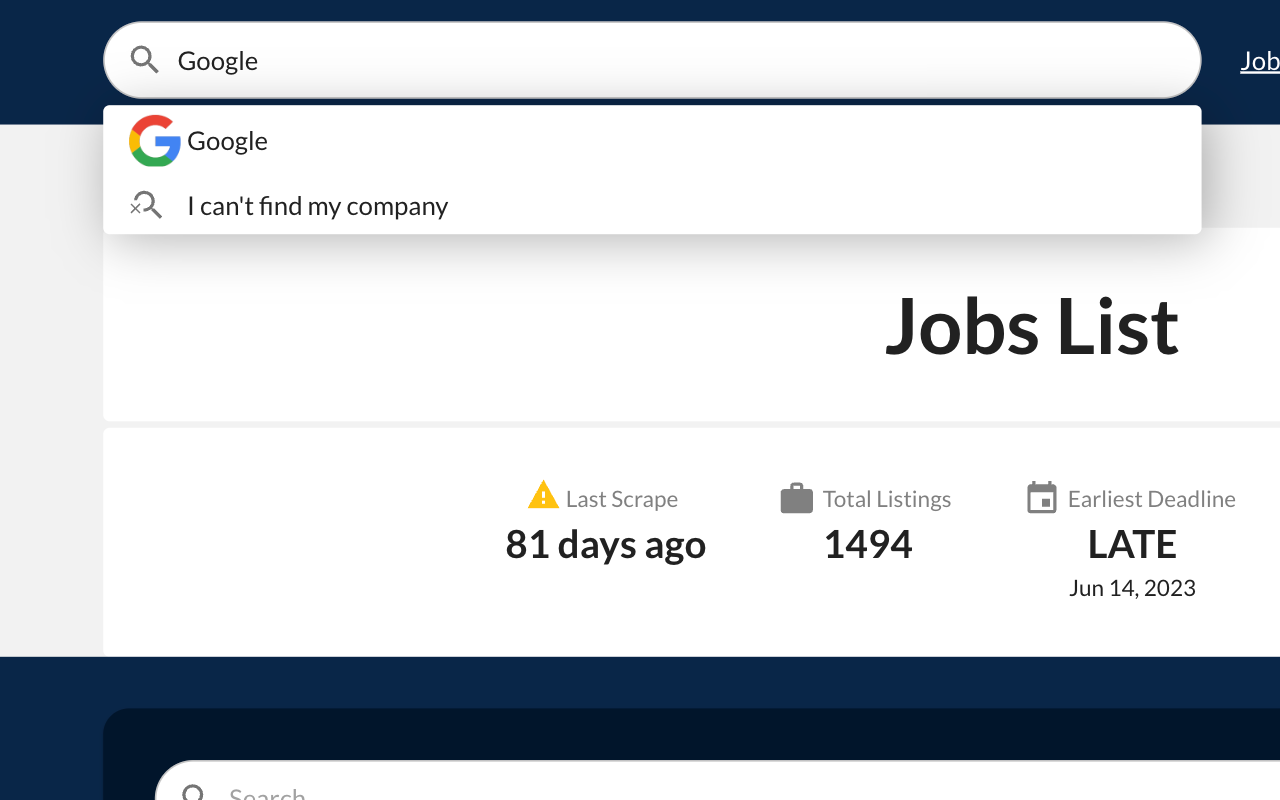Click the 1494 total listings count
Image resolution: width=1280 pixels, height=800 pixels.
(x=868, y=545)
